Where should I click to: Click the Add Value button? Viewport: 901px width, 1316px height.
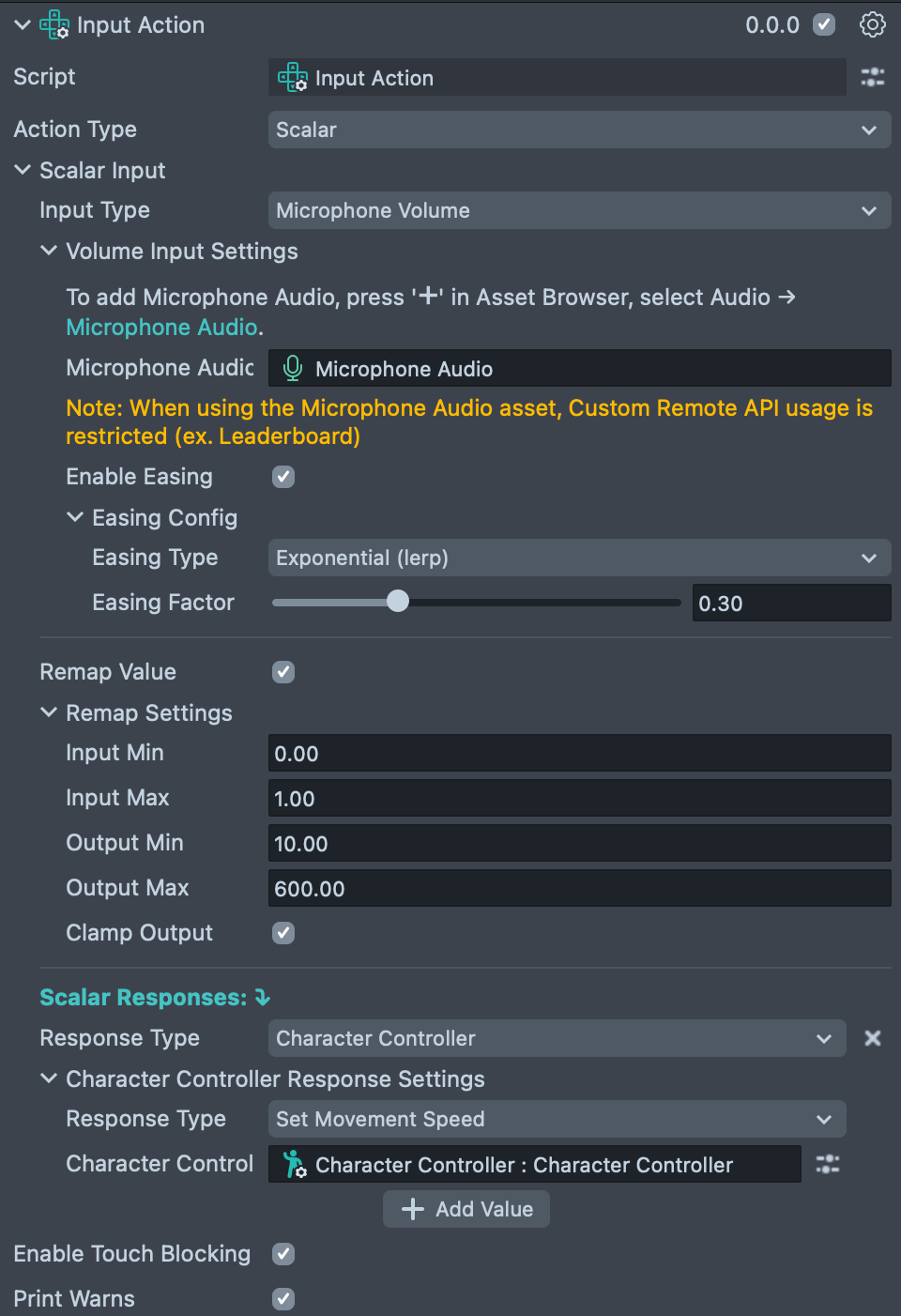tap(466, 1209)
